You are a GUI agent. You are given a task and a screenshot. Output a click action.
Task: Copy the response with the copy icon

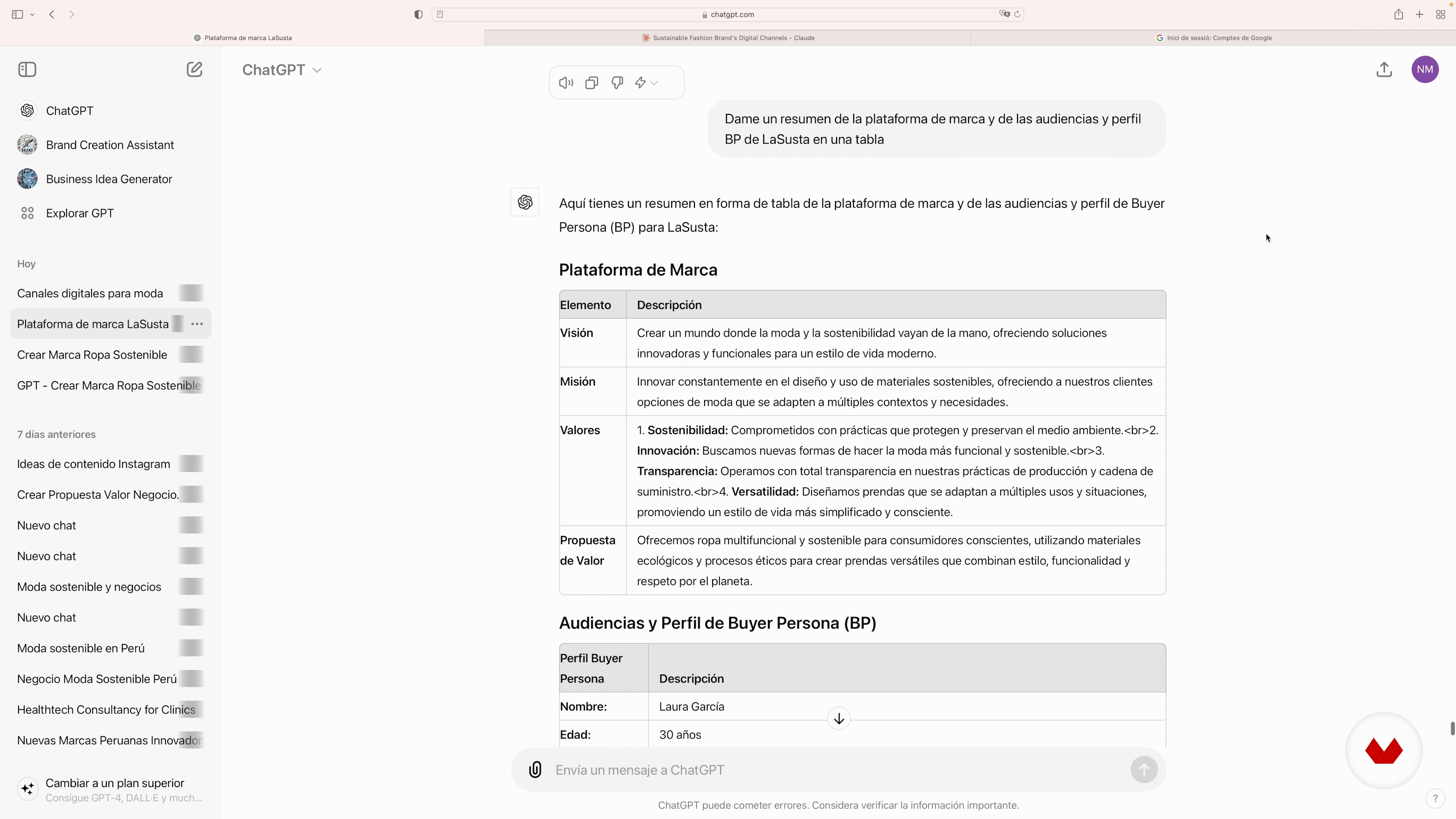[592, 83]
